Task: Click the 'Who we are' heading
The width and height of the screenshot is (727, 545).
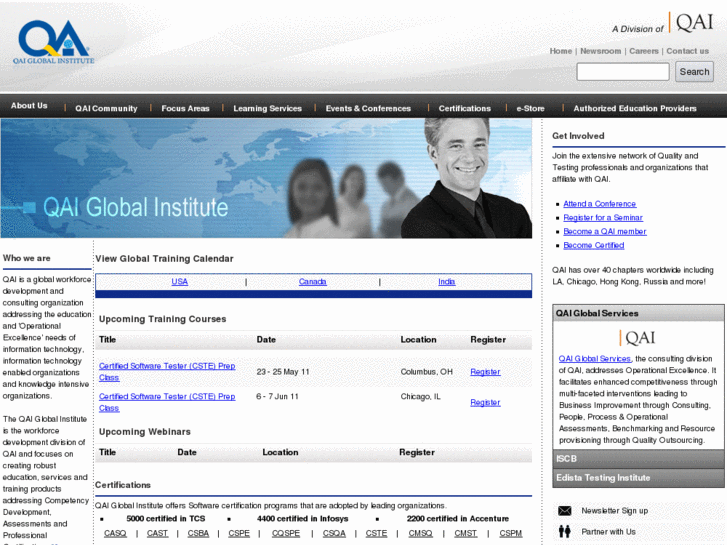Action: tap(26, 258)
